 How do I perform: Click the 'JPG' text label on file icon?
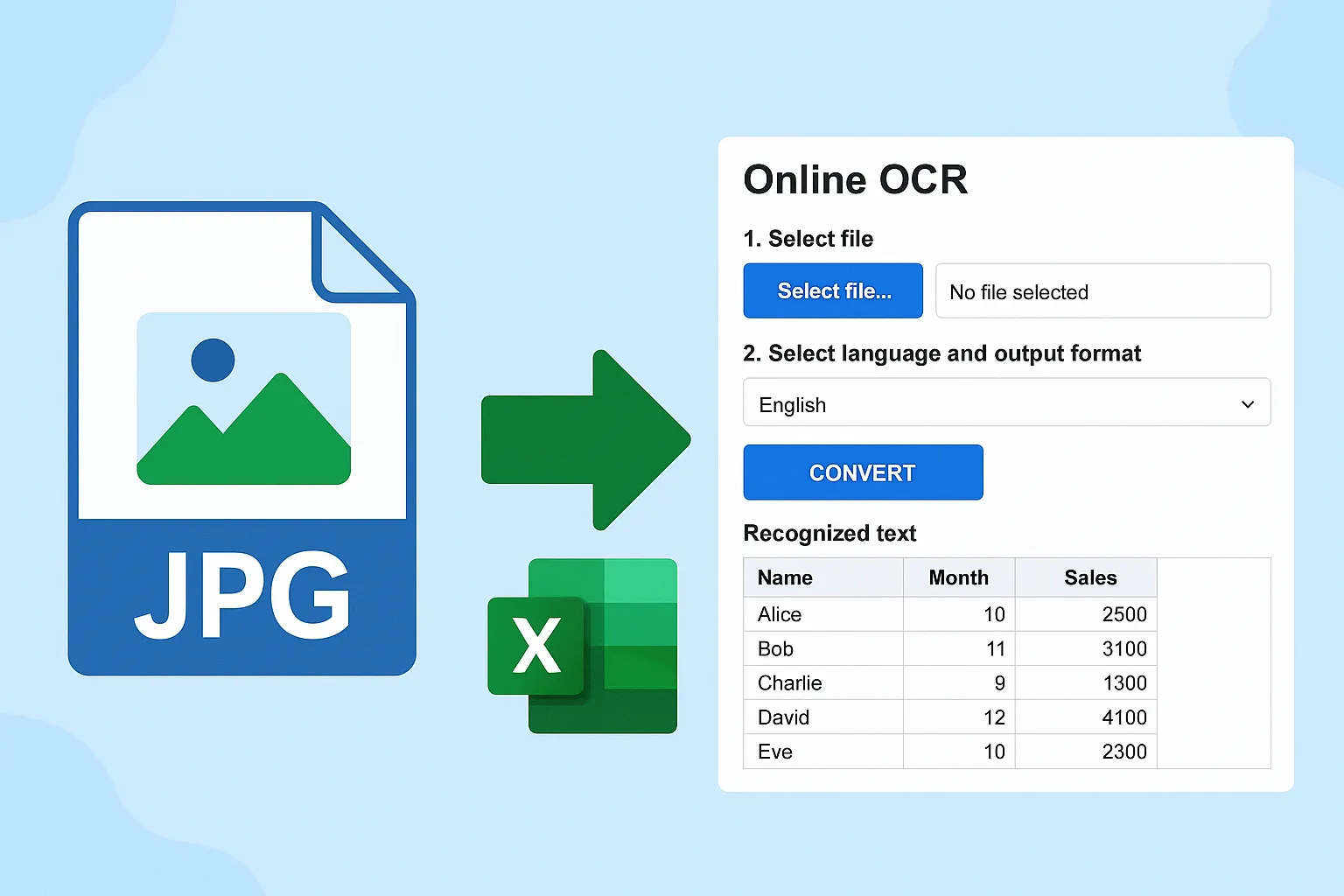tap(242, 596)
